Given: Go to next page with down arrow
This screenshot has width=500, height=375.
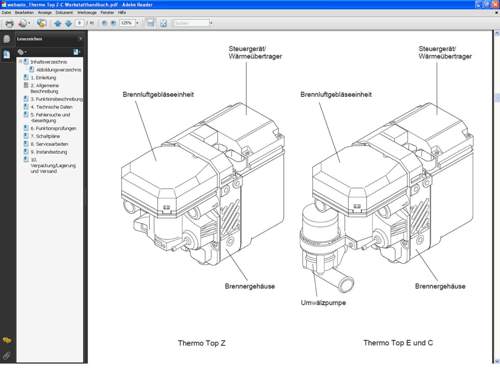Looking at the screenshot, I should (x=68, y=23).
